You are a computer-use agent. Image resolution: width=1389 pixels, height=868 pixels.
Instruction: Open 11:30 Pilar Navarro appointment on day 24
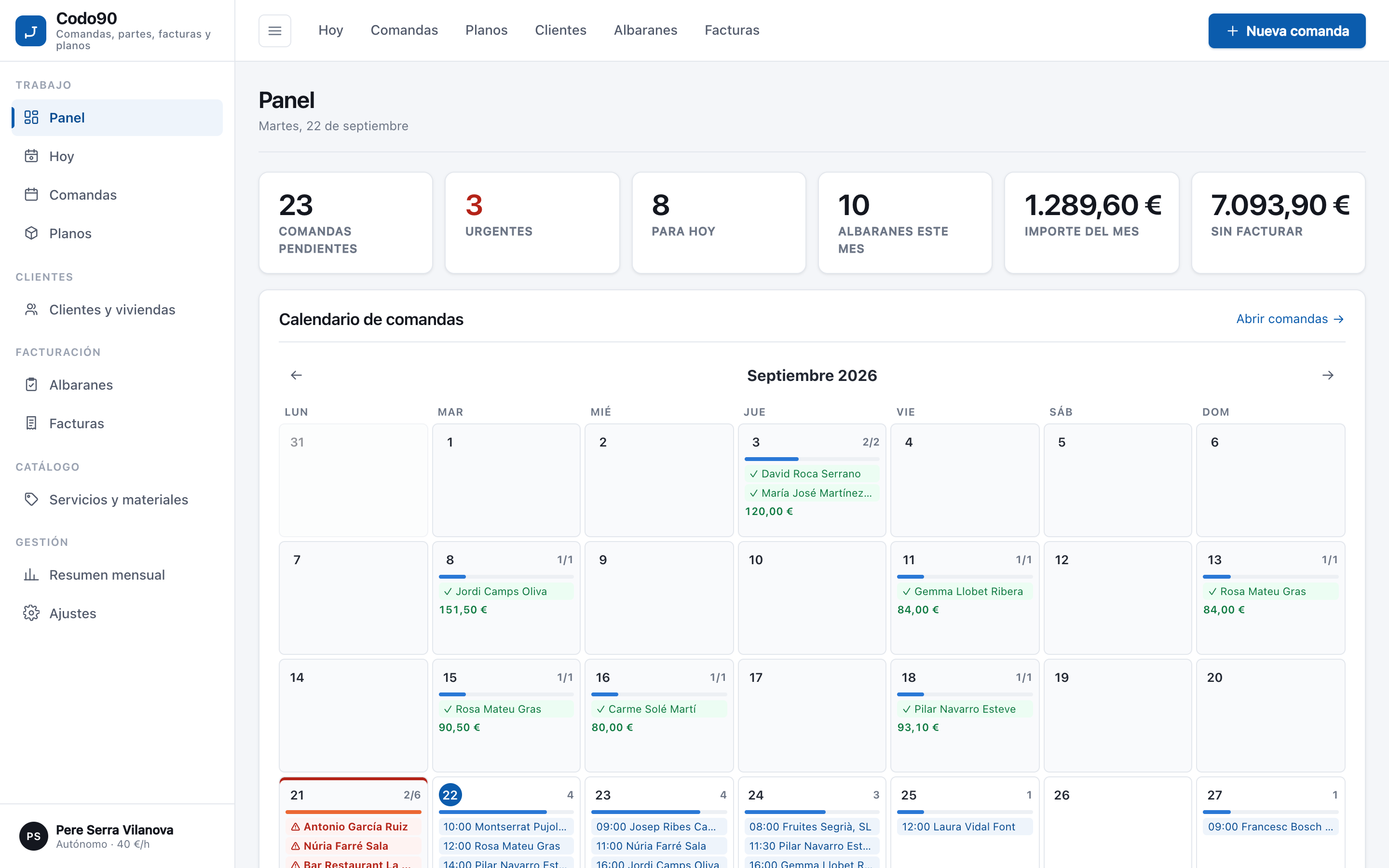pyautogui.click(x=812, y=846)
